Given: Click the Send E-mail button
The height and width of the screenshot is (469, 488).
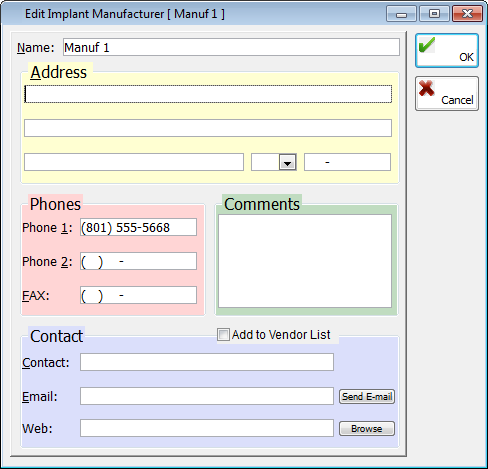Looking at the screenshot, I should click(x=367, y=397).
